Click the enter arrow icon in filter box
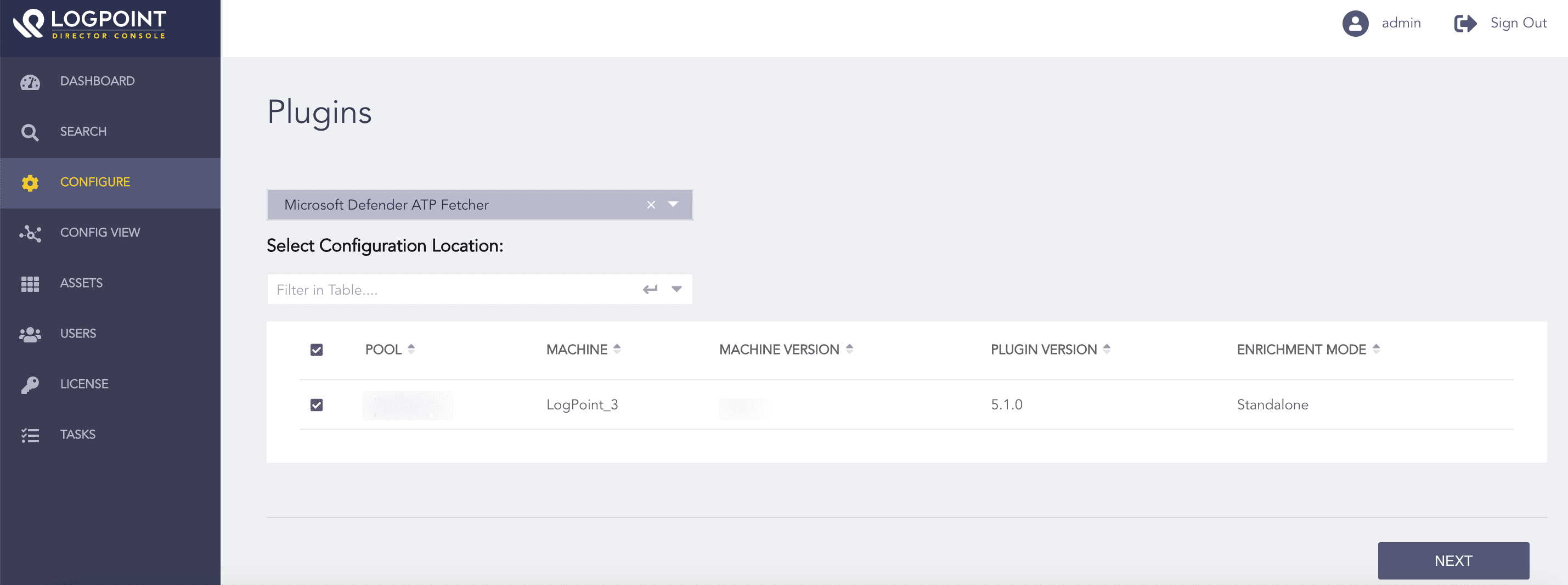 tap(650, 290)
